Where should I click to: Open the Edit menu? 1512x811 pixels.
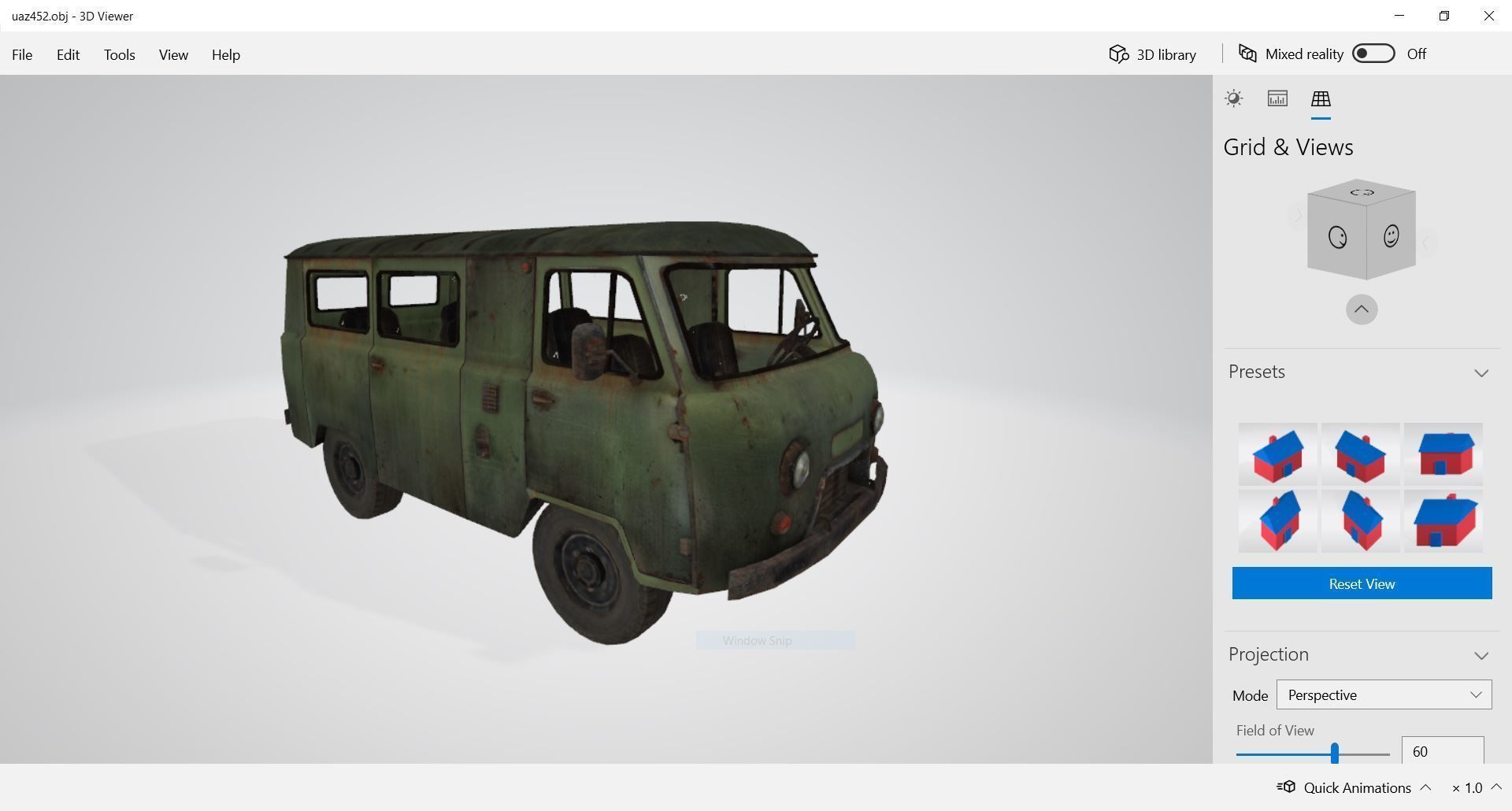[68, 54]
